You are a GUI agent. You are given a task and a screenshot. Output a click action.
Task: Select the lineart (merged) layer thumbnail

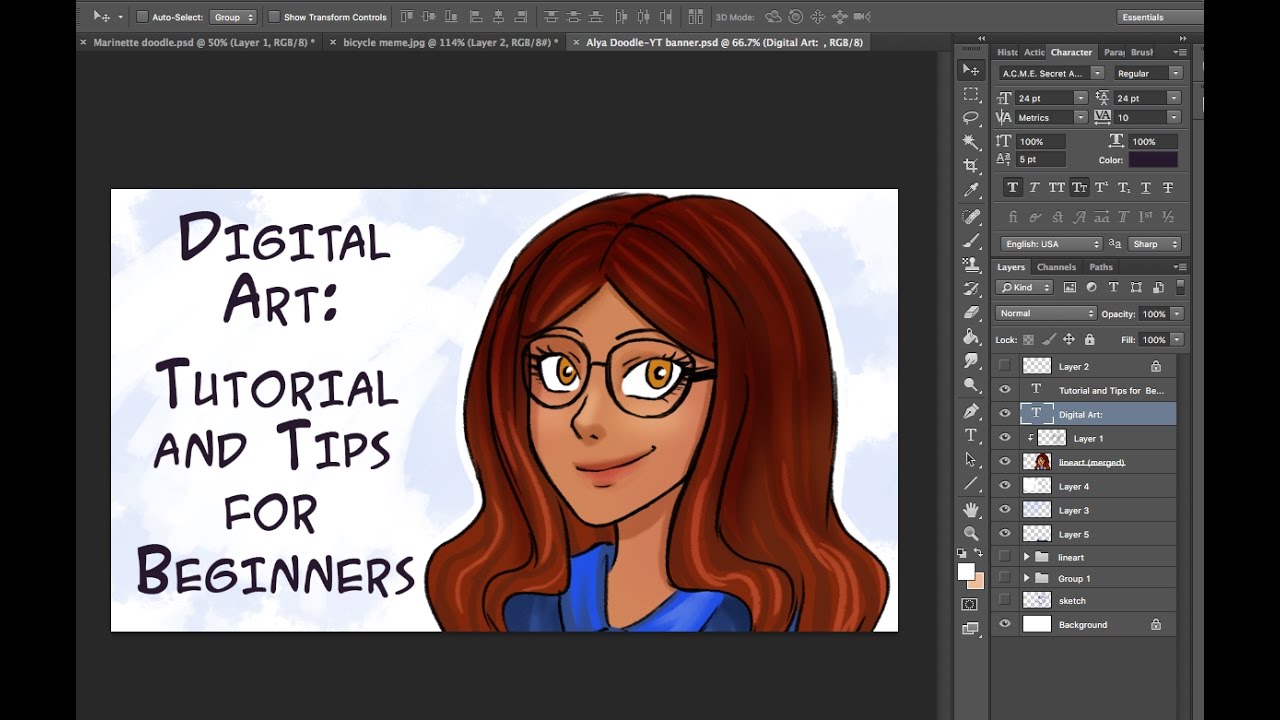click(x=1037, y=462)
